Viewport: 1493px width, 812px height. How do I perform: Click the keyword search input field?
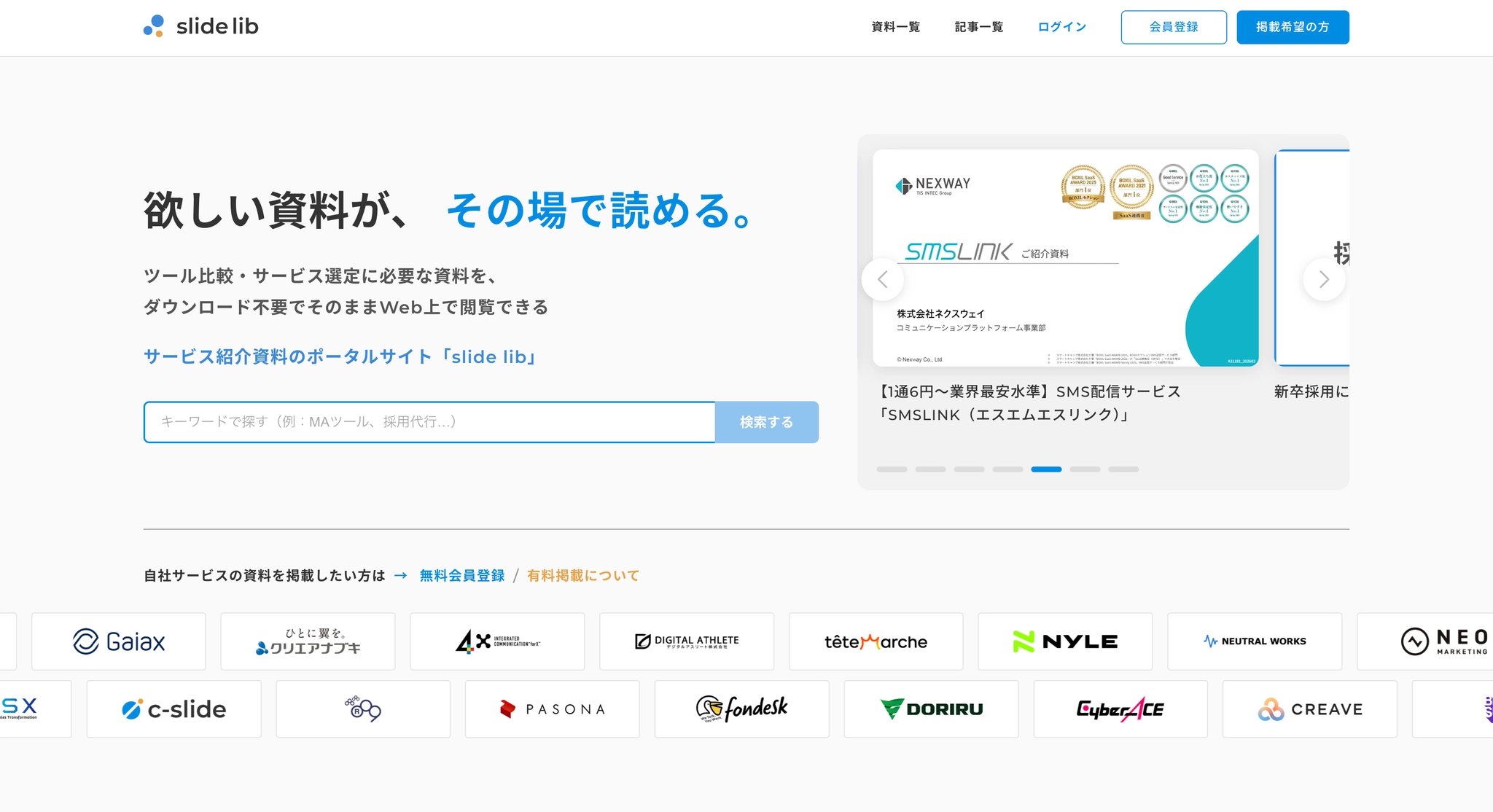(x=429, y=422)
